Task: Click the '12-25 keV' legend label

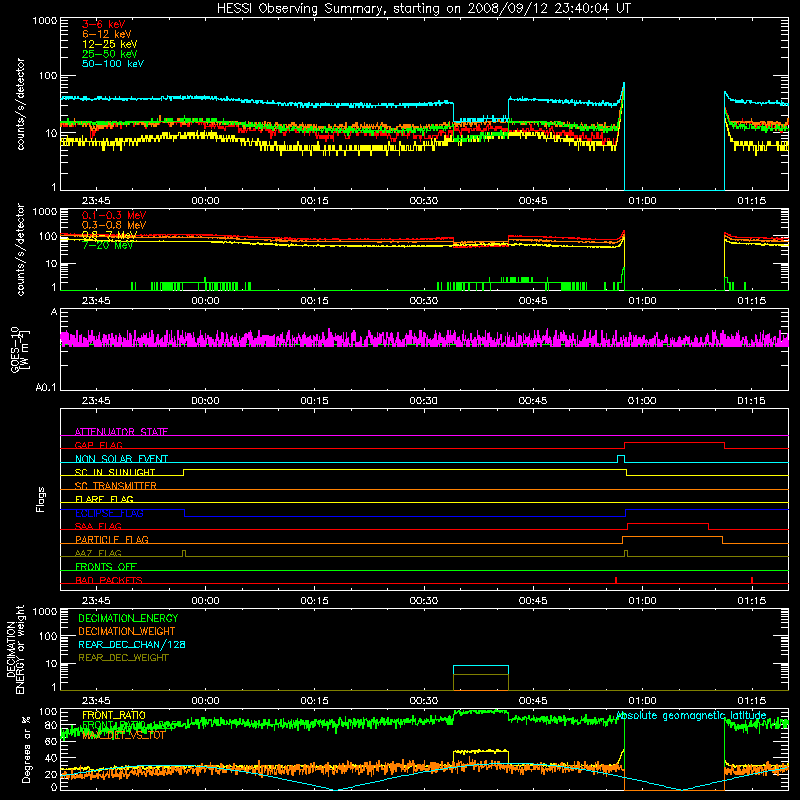Action: pyautogui.click(x=110, y=44)
